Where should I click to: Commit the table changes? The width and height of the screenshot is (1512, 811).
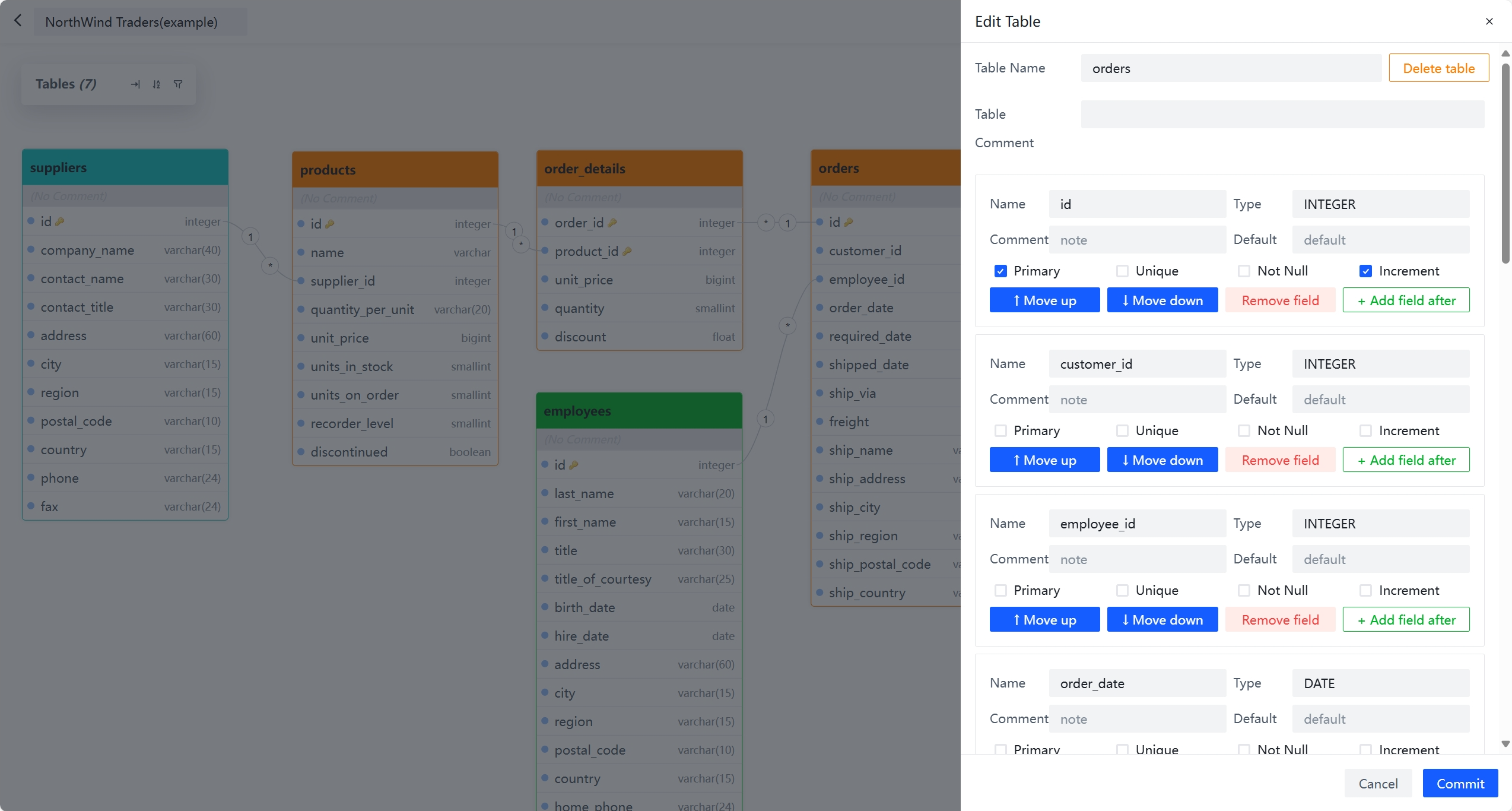pyautogui.click(x=1460, y=784)
